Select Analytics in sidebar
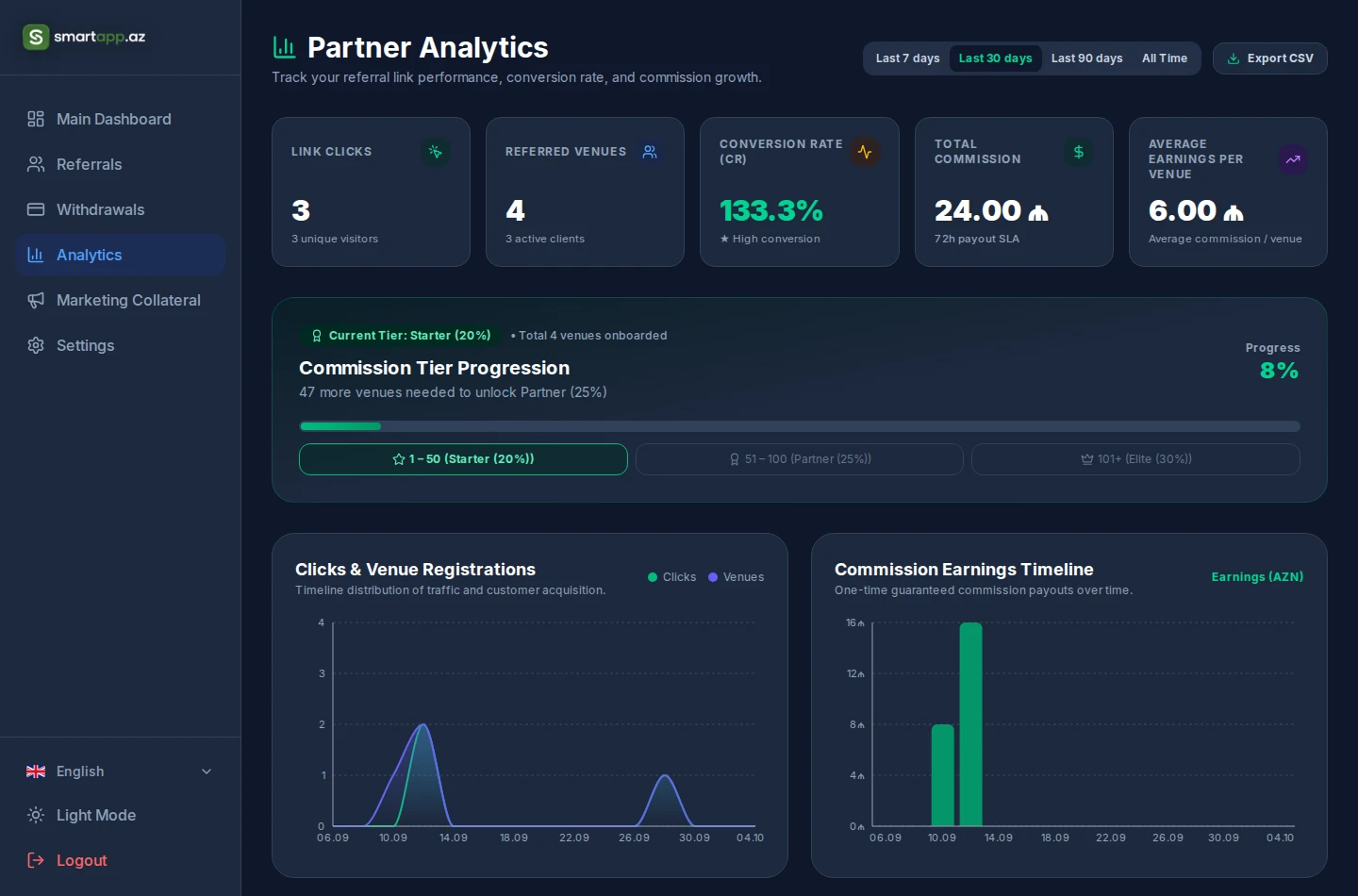Image resolution: width=1358 pixels, height=896 pixels. tap(121, 255)
